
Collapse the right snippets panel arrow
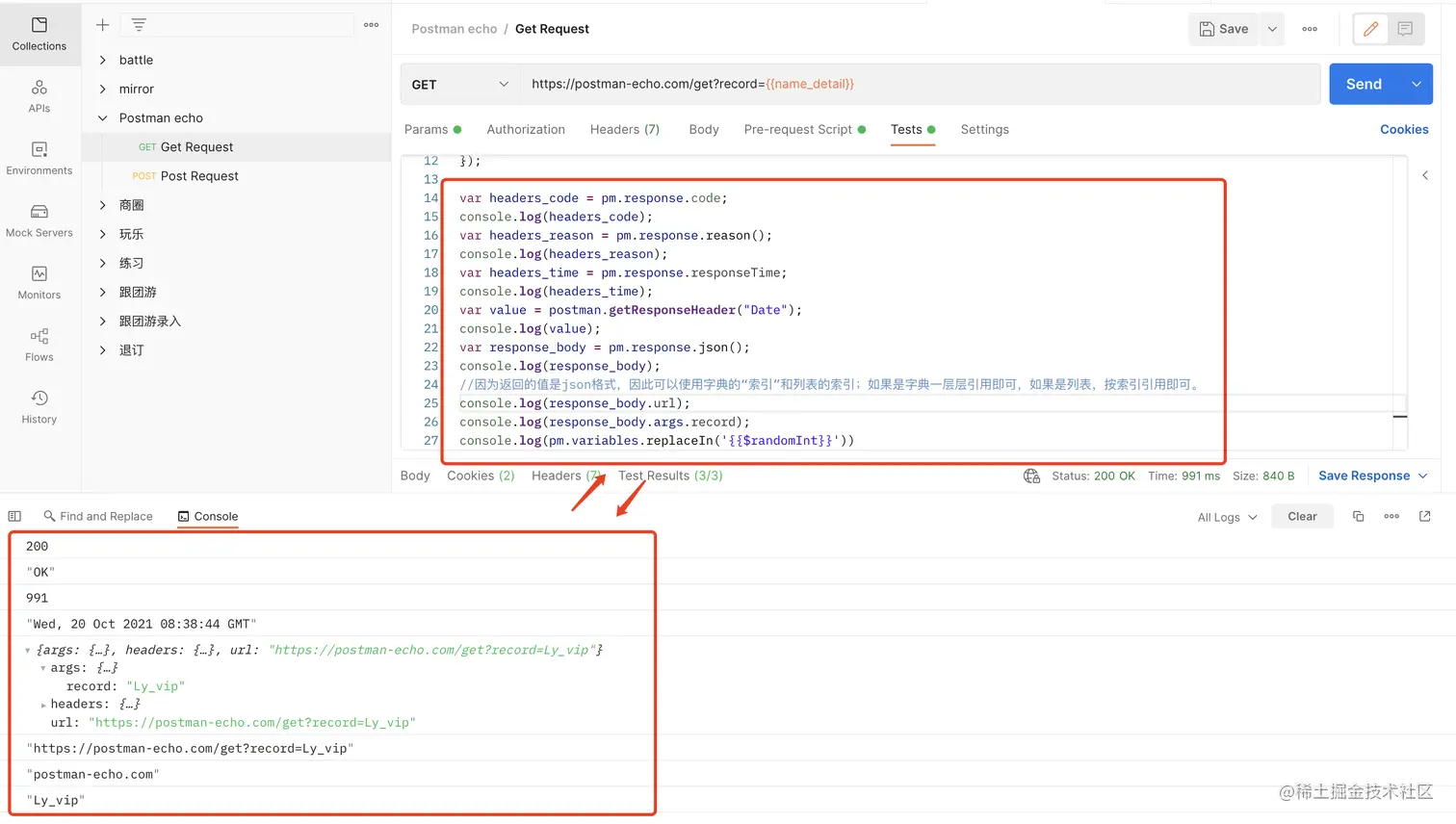[1425, 175]
